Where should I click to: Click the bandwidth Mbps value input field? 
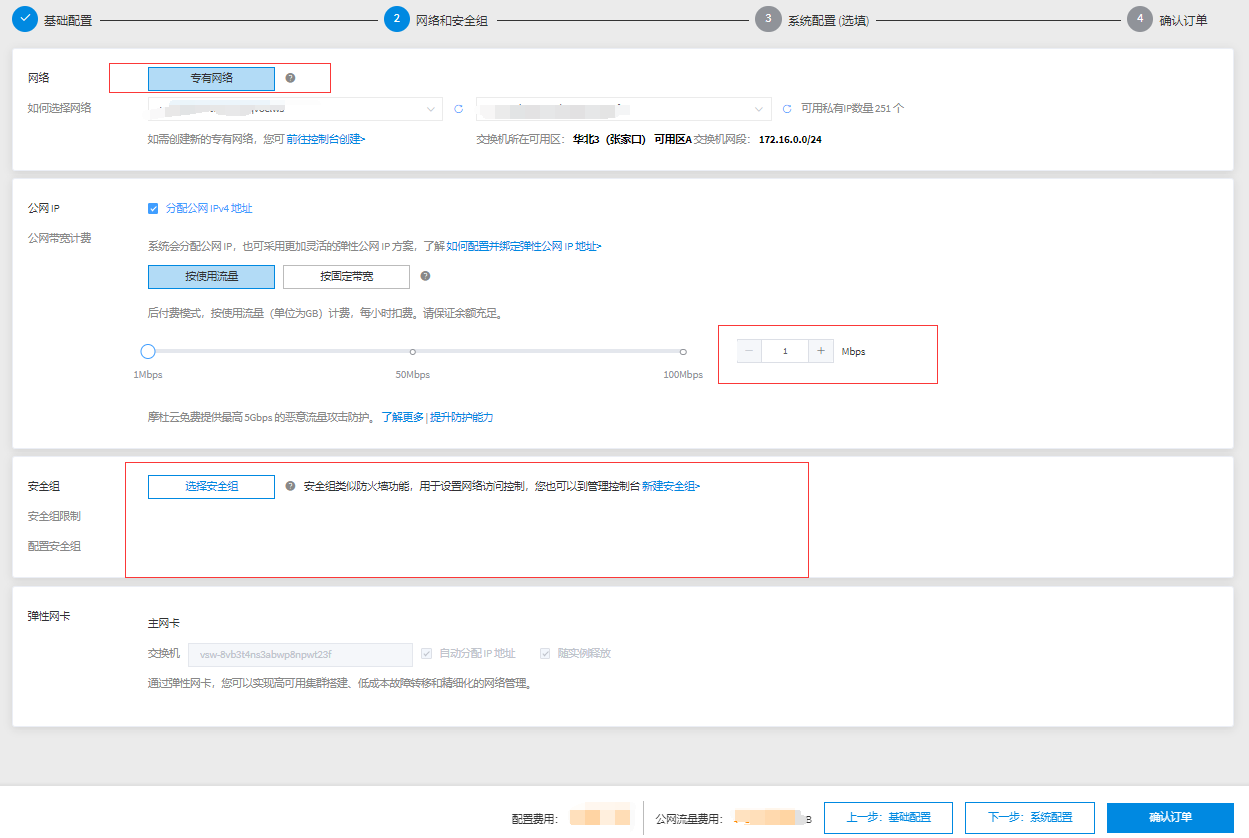[785, 351]
